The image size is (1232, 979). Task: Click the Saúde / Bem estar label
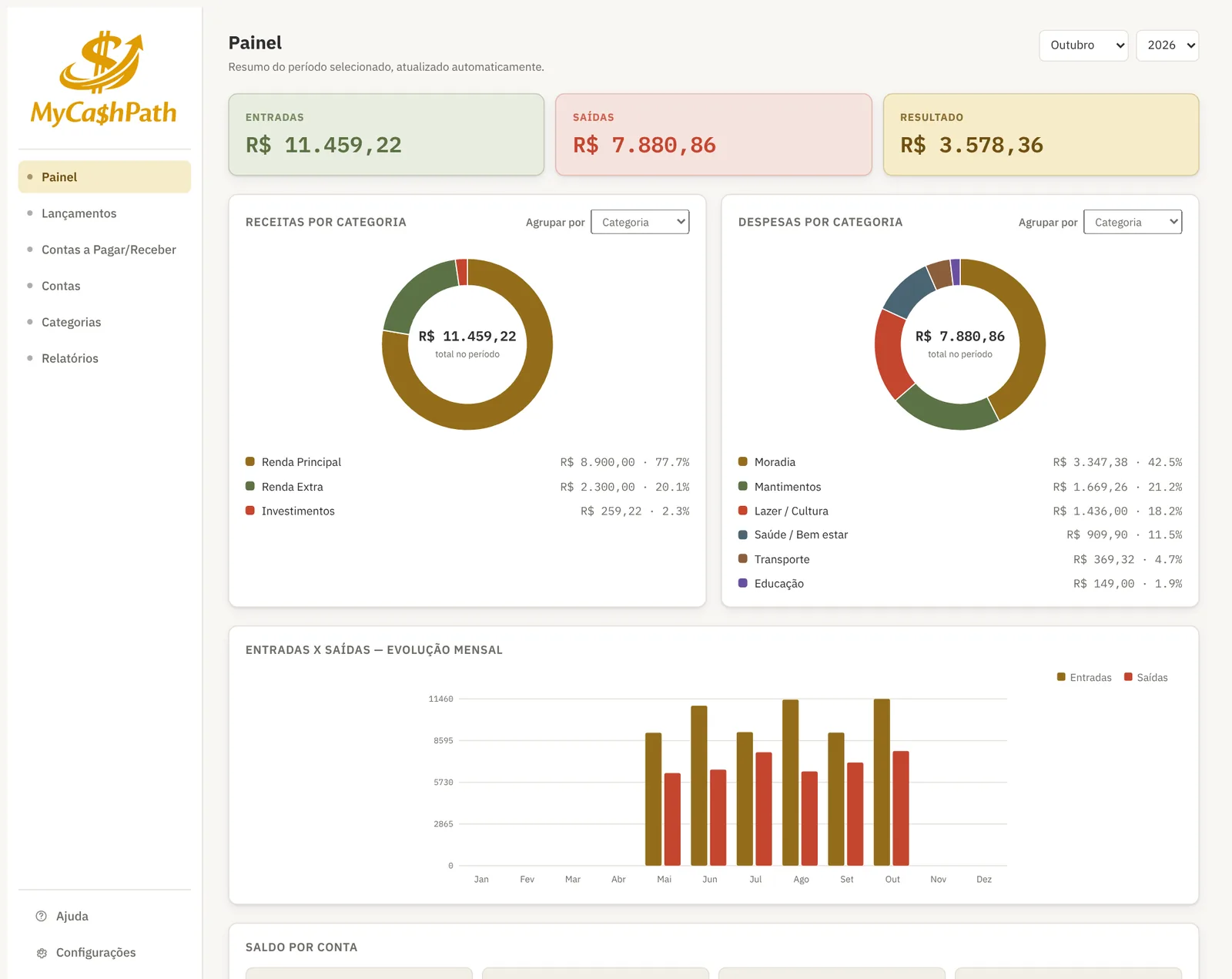coord(801,535)
